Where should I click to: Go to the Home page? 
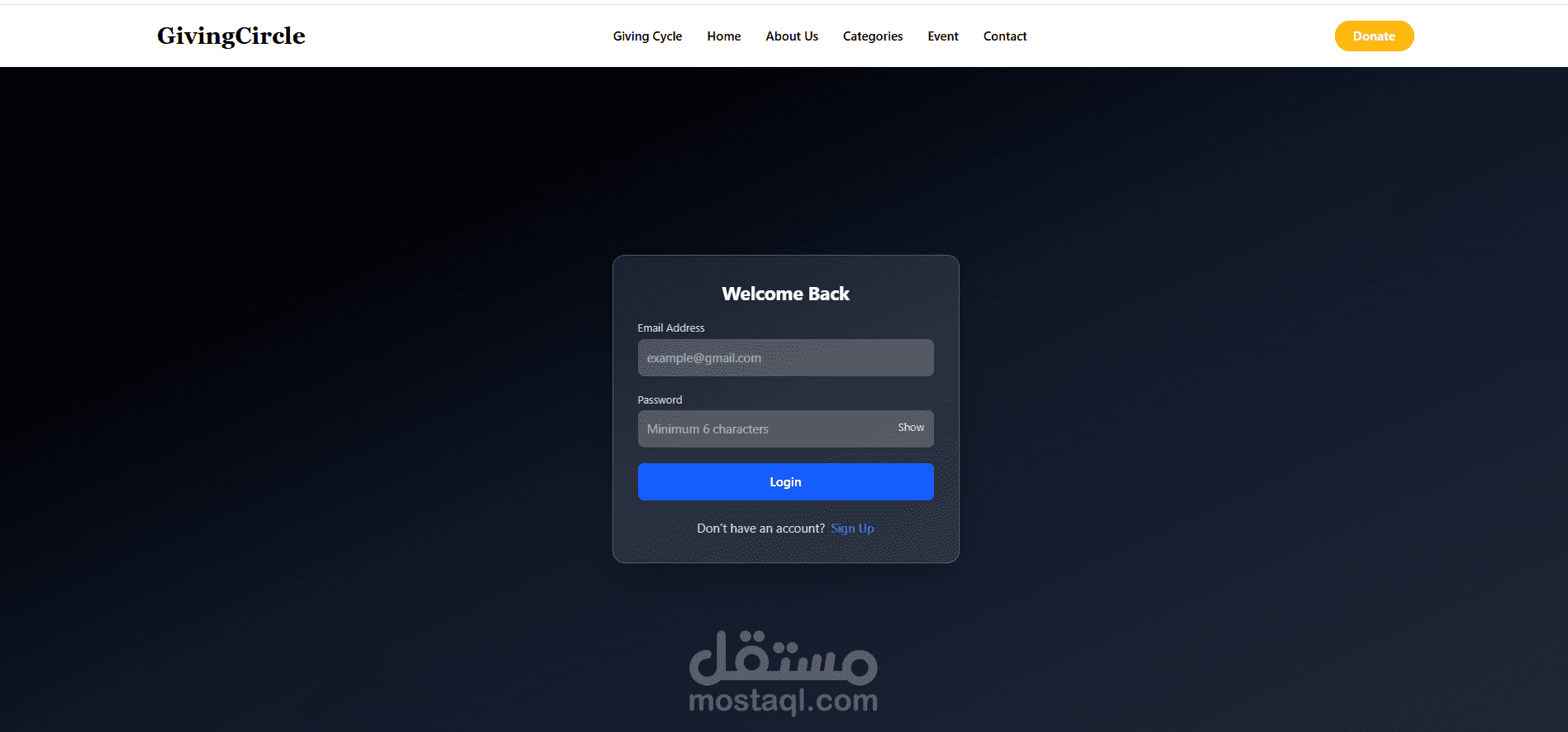[724, 36]
